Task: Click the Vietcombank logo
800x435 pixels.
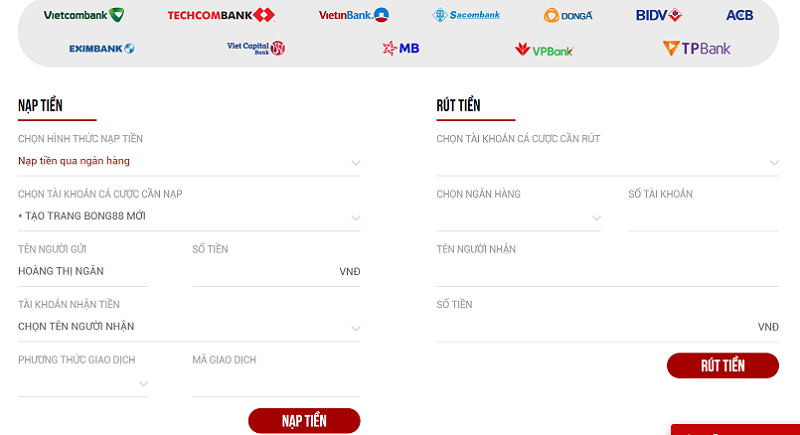Action: 84,15
